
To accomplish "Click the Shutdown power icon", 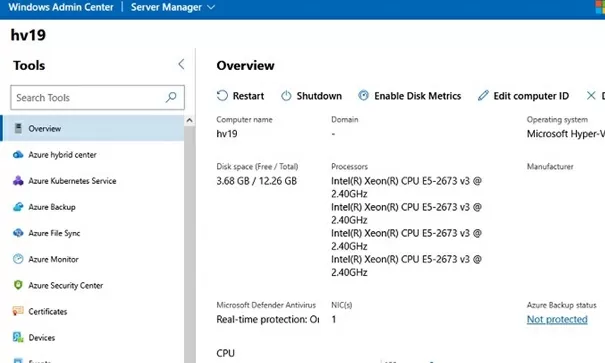I will pyautogui.click(x=286, y=95).
